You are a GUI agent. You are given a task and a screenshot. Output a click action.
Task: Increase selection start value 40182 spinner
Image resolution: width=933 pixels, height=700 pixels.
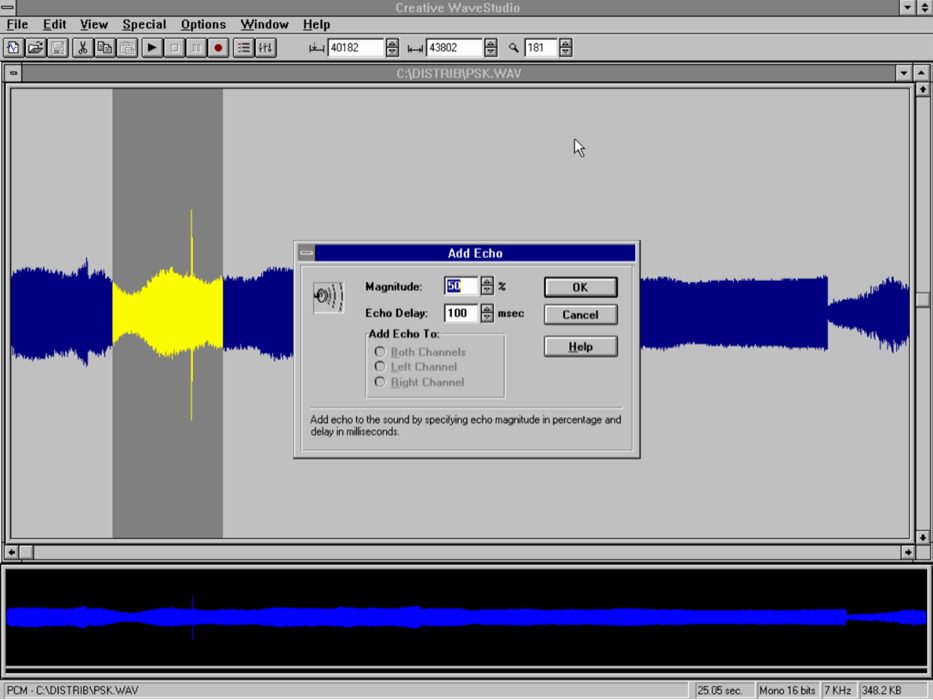pyautogui.click(x=392, y=43)
